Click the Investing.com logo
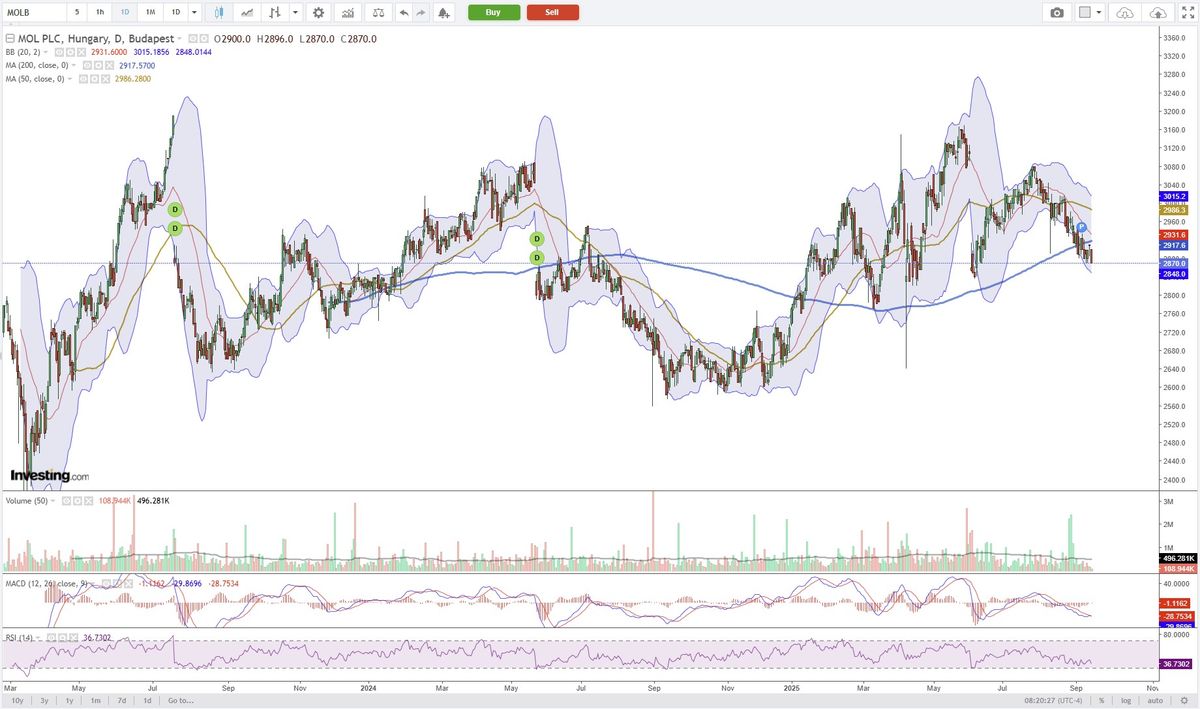Viewport: 1200px width, 709px height. pos(49,476)
